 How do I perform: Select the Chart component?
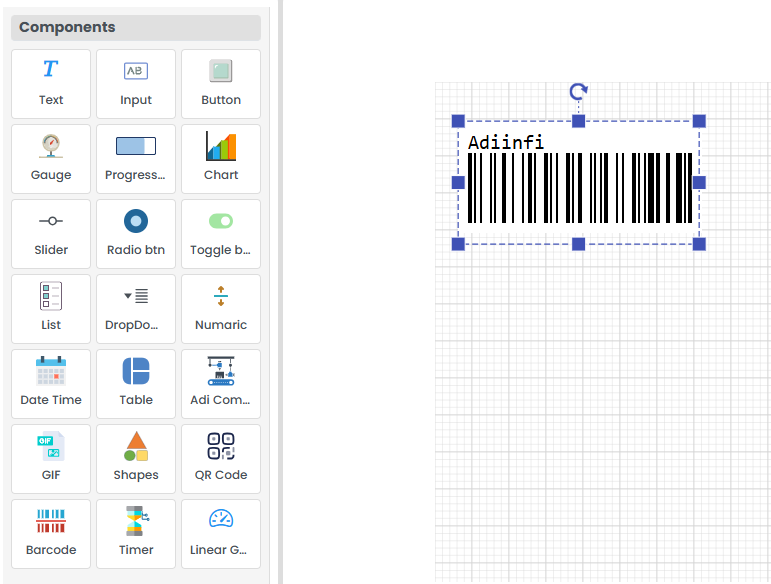click(x=221, y=159)
